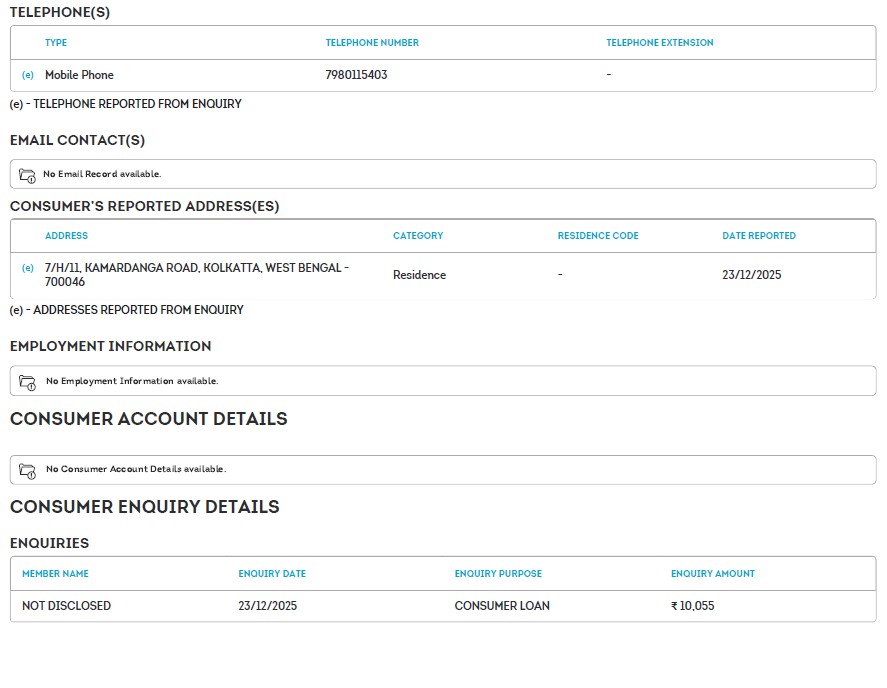
Task: Click the (e) marker beside the Kamardanga Road address
Action: (x=28, y=268)
